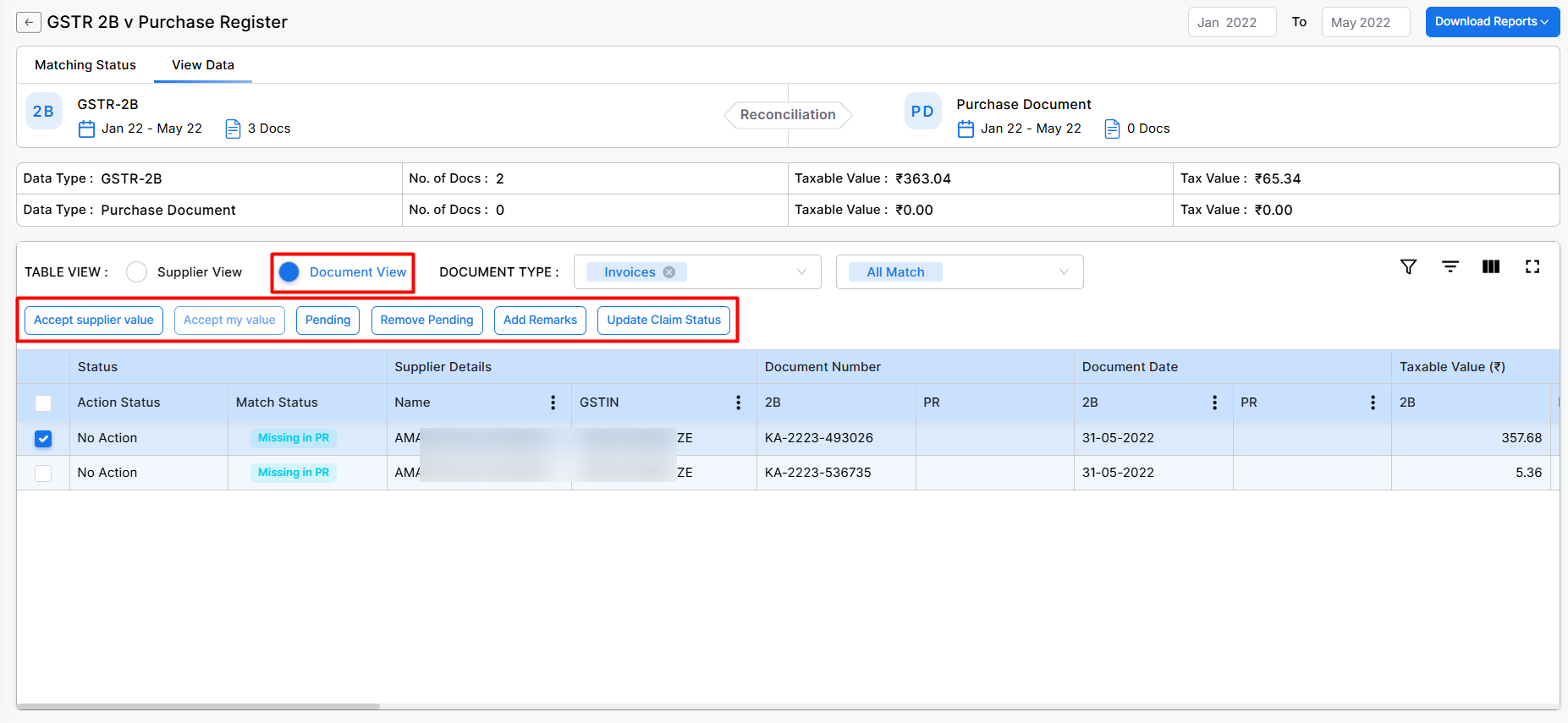Viewport: 1568px width, 723px height.
Task: Open Document Date 2B column menu
Action: [1215, 403]
